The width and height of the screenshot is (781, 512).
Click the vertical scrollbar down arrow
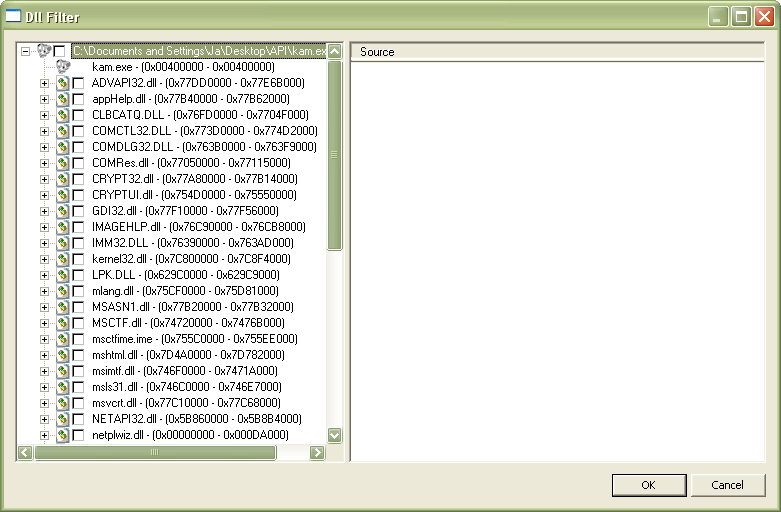coord(335,435)
